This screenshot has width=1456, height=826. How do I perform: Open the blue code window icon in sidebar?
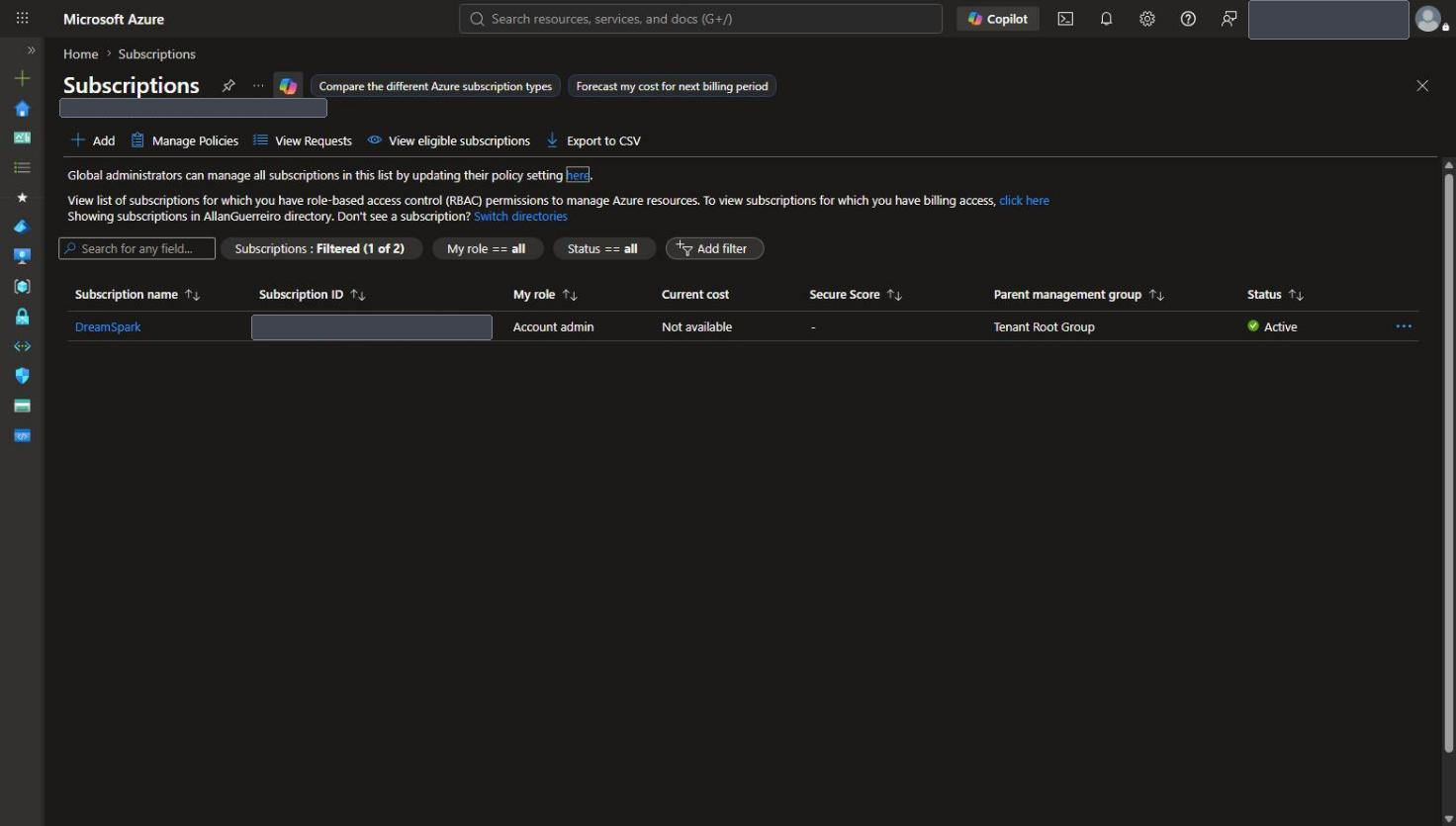(22, 435)
